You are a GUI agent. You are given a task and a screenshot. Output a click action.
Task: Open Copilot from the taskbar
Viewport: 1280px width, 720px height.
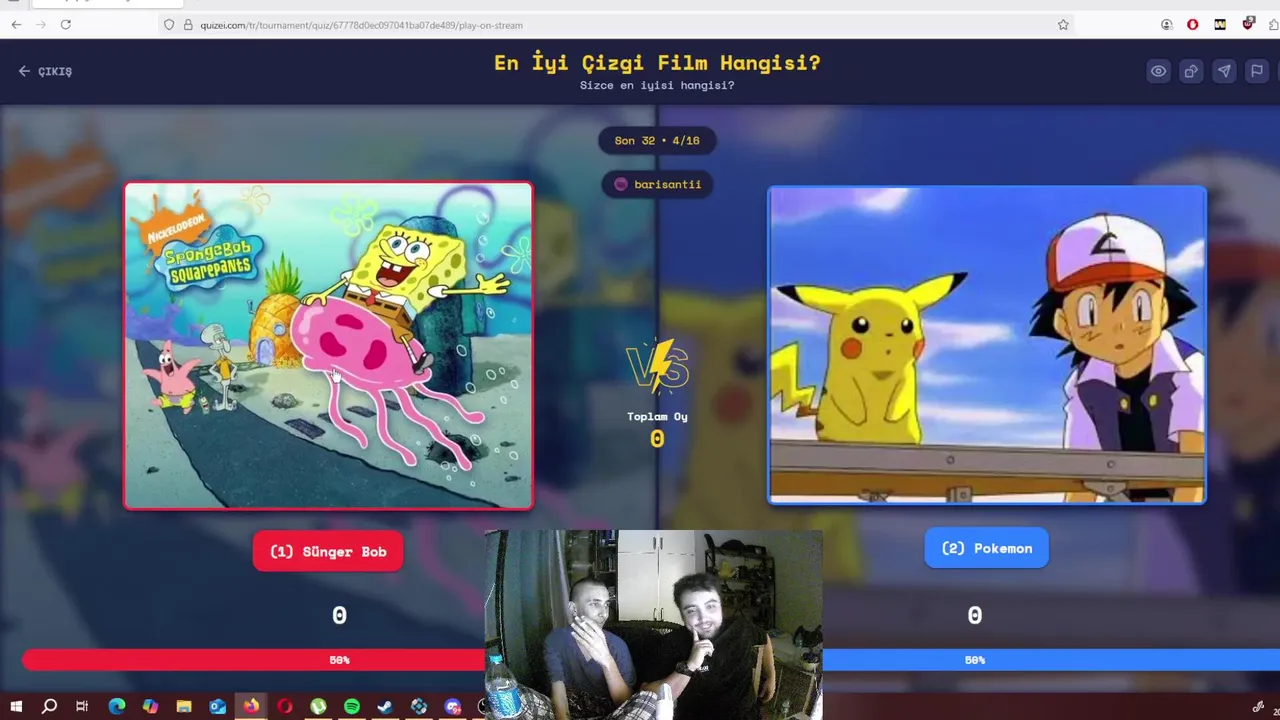point(150,707)
